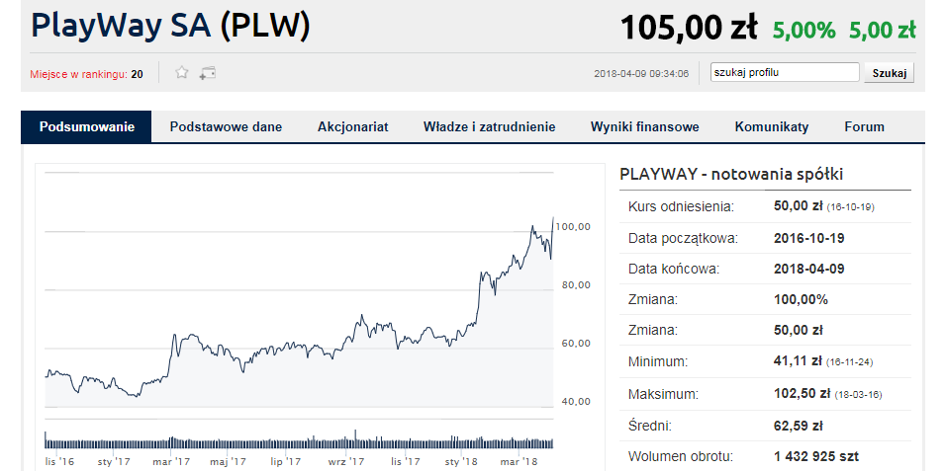Click the szukaj profilu search field

(784, 73)
